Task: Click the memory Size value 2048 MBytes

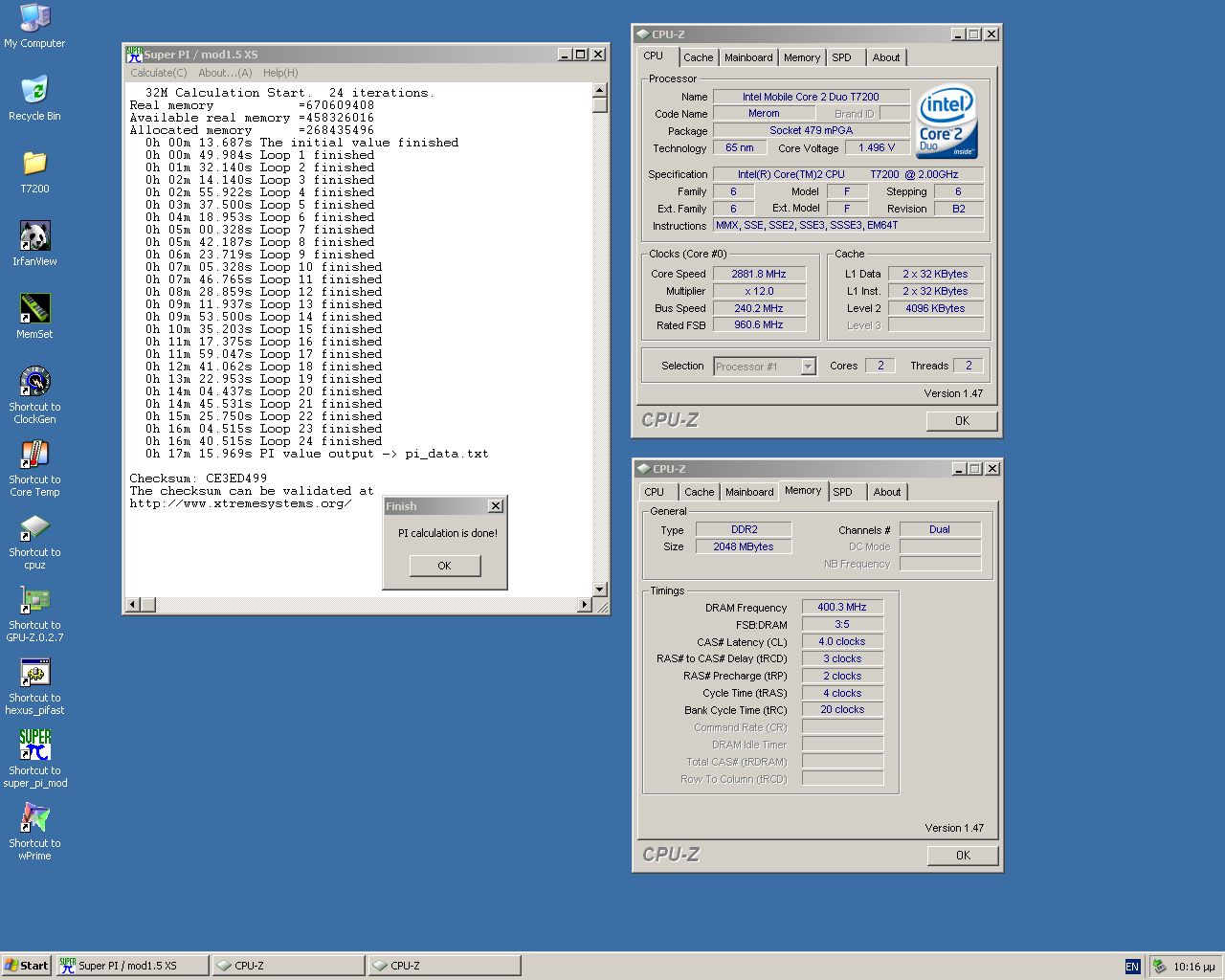Action: (744, 546)
